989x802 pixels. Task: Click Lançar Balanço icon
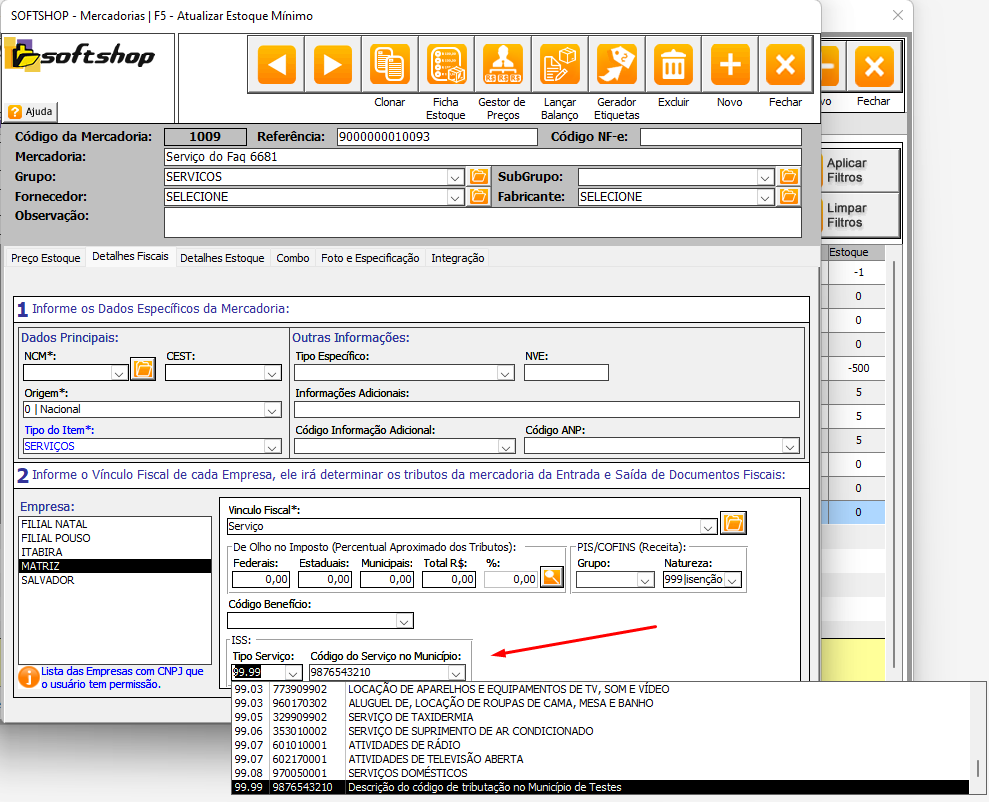click(x=559, y=66)
